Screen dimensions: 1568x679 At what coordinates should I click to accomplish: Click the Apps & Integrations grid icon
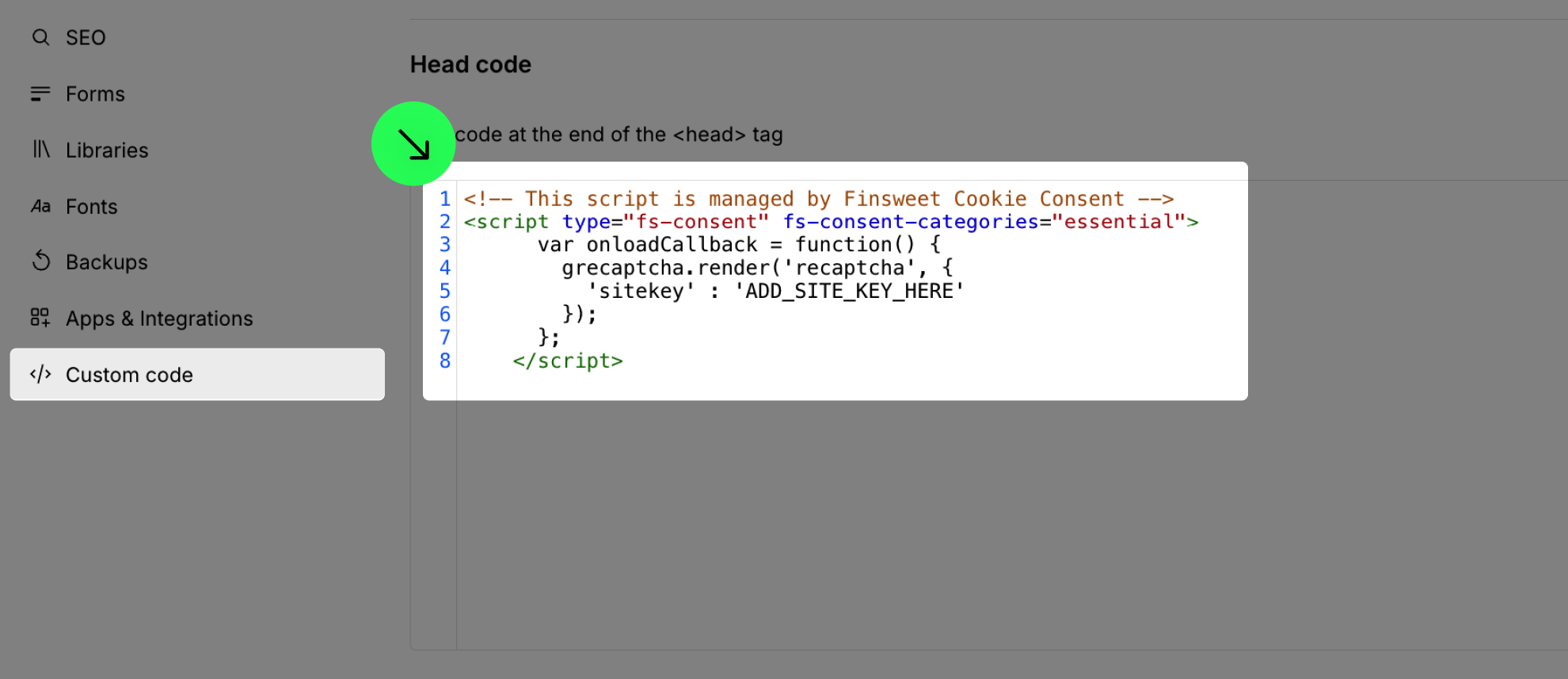(40, 318)
